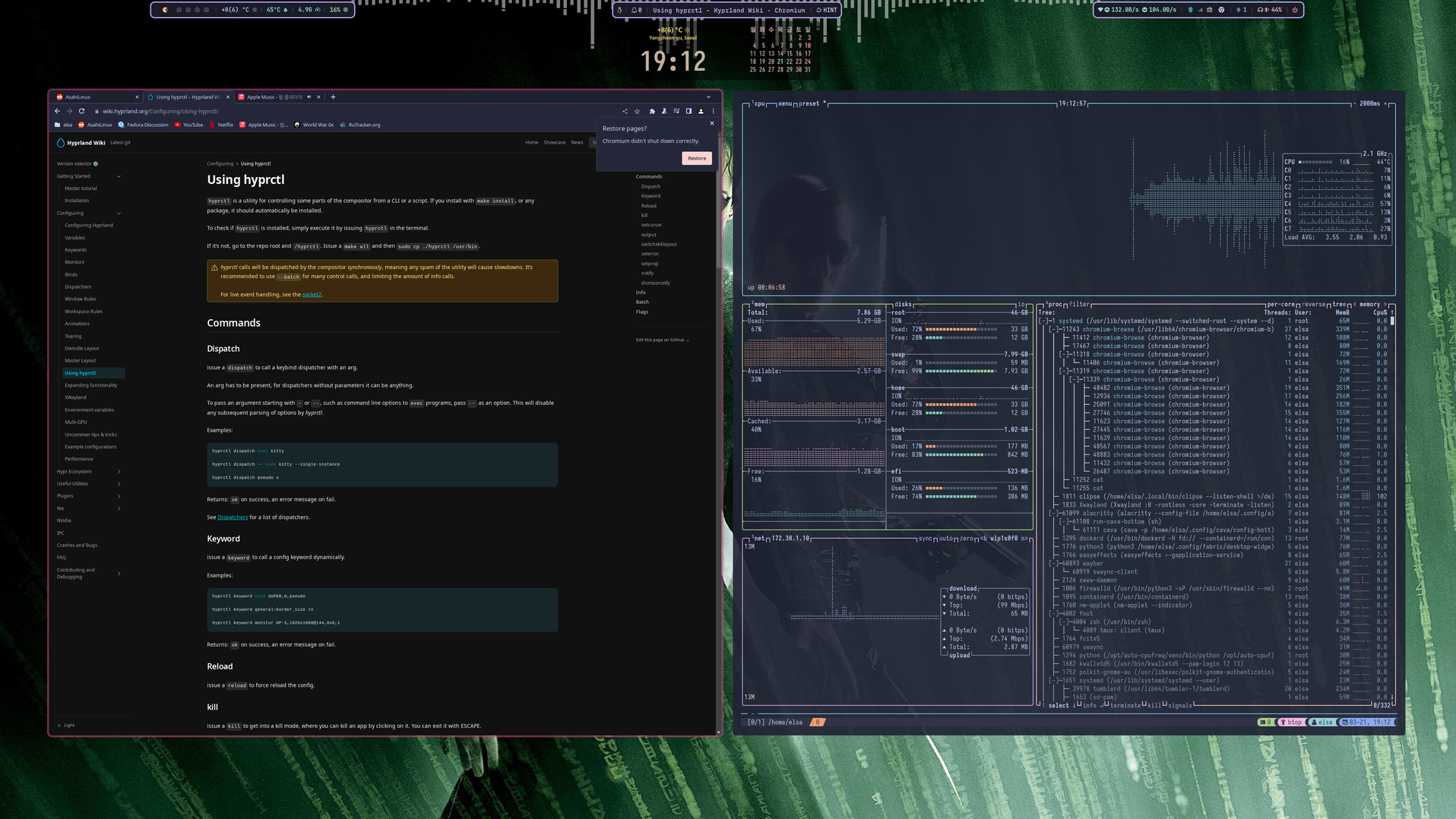
Task: Toggle Chromium's side panel icon
Action: coord(688,111)
